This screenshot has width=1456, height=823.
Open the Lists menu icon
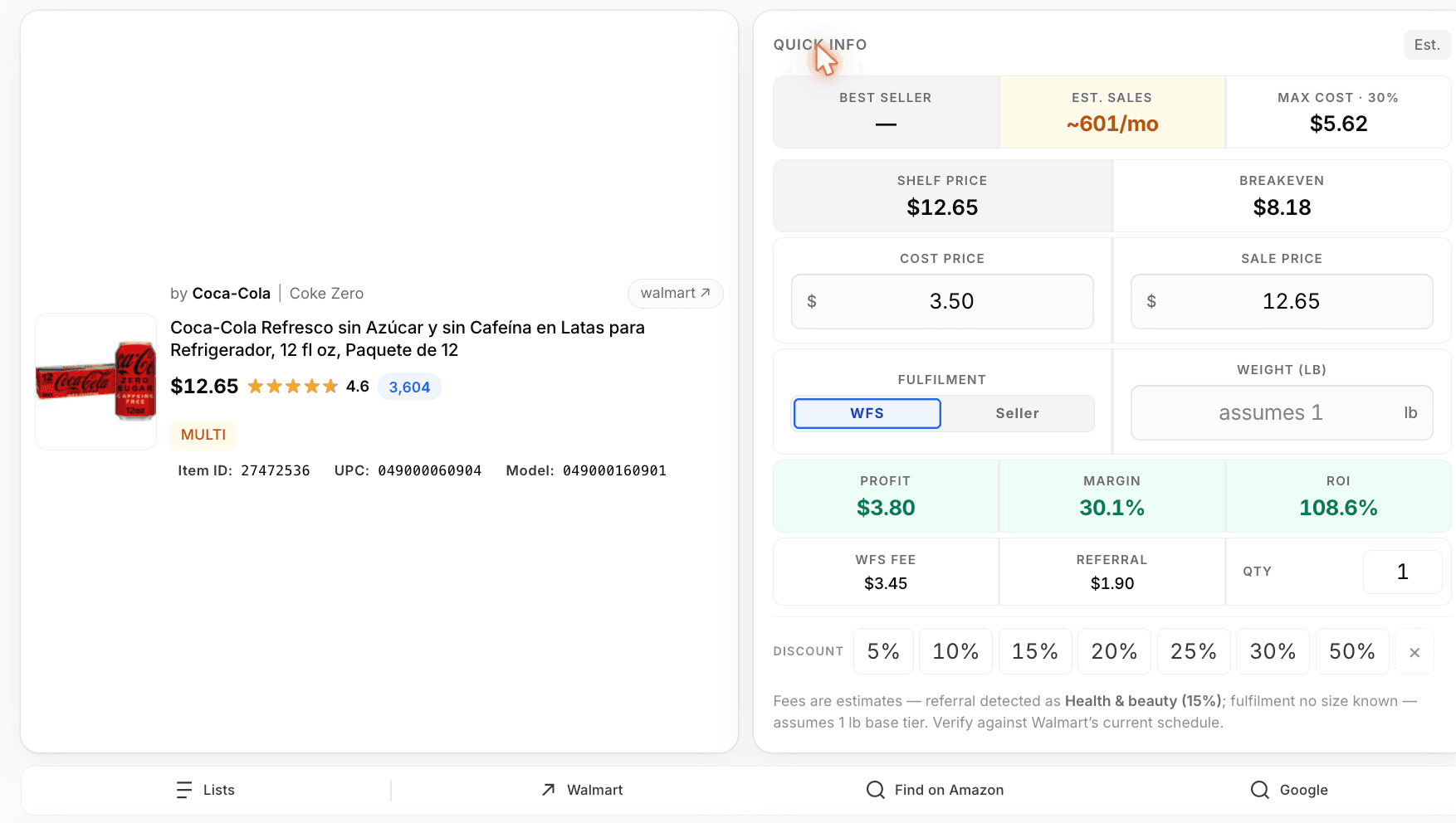(x=184, y=790)
